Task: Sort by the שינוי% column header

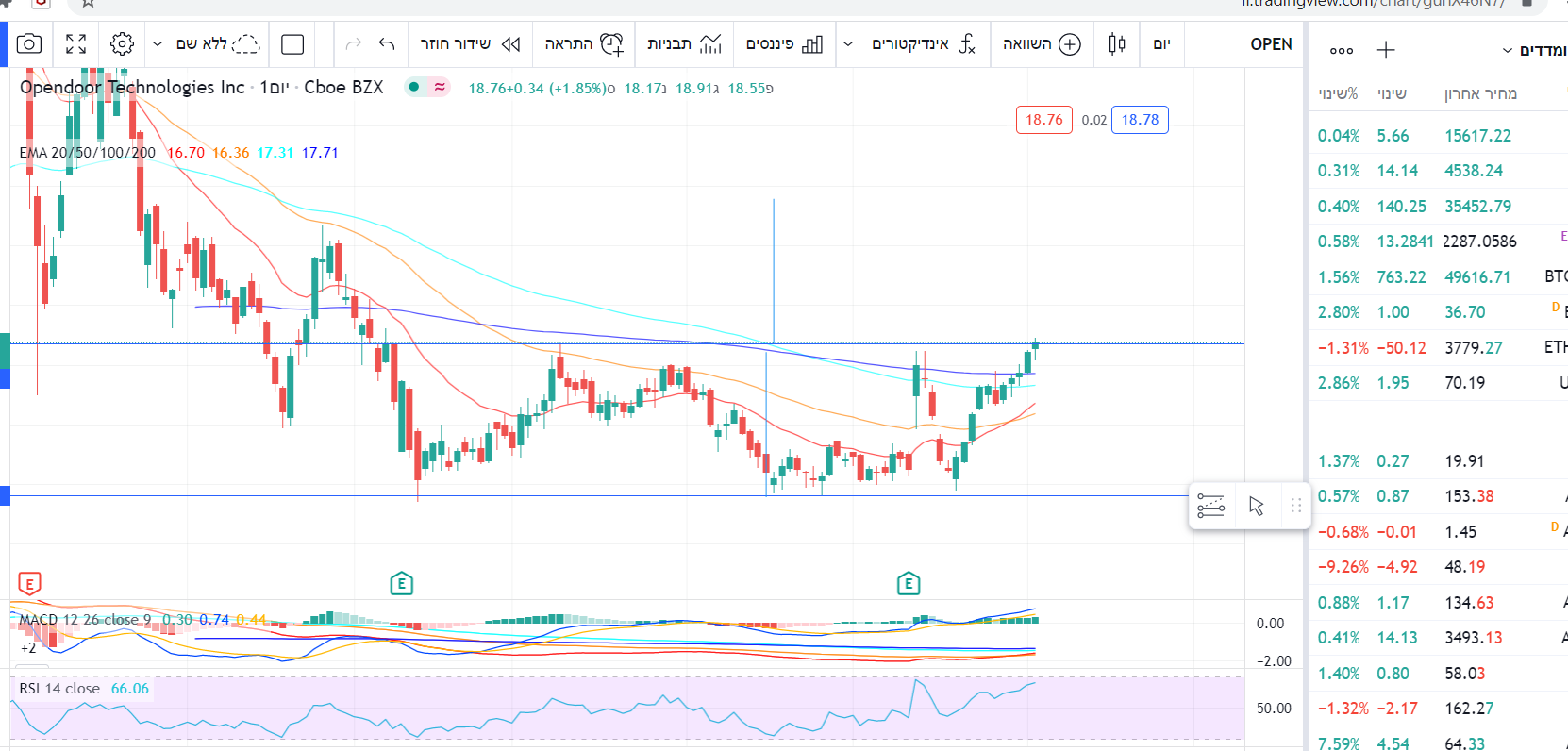Action: coord(1338,93)
